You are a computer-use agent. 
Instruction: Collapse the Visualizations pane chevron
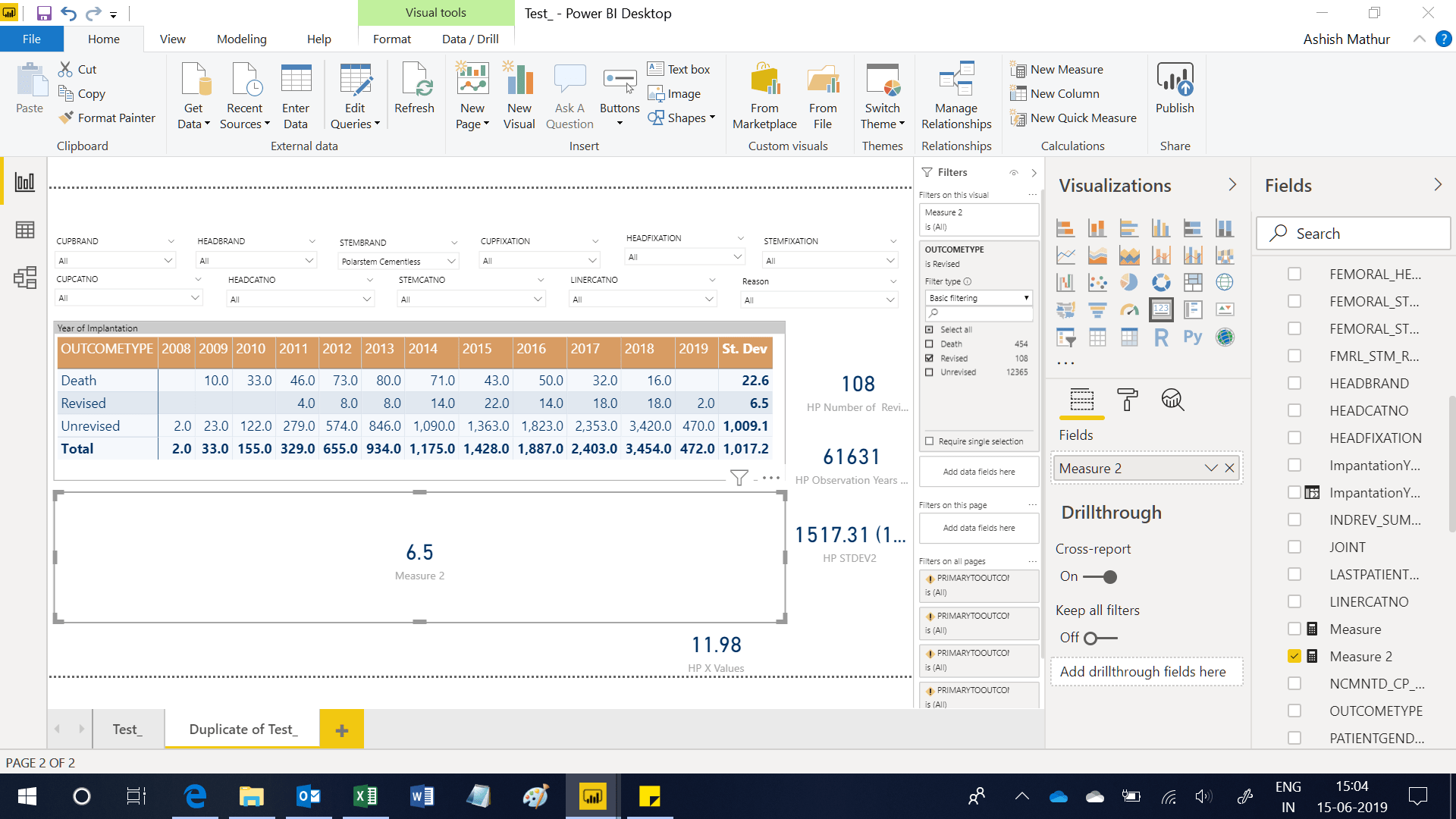[x=1232, y=185]
